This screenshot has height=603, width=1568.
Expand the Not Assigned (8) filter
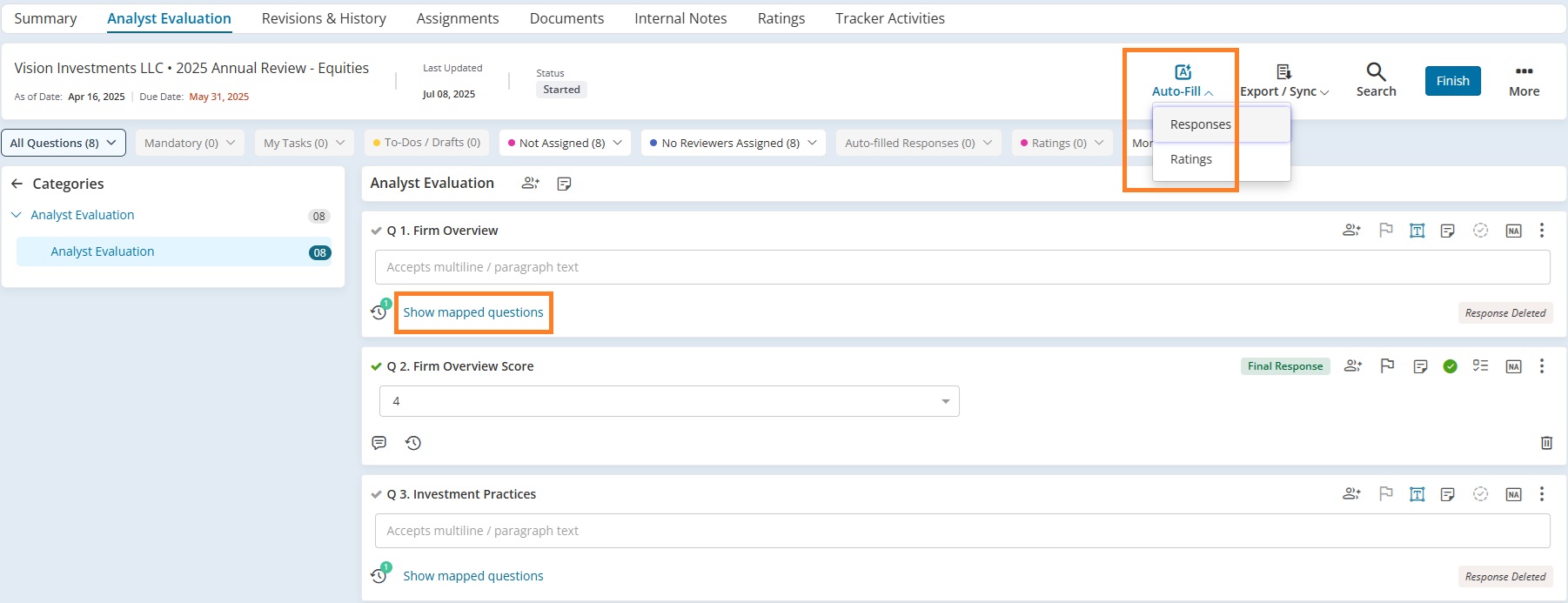pos(565,143)
